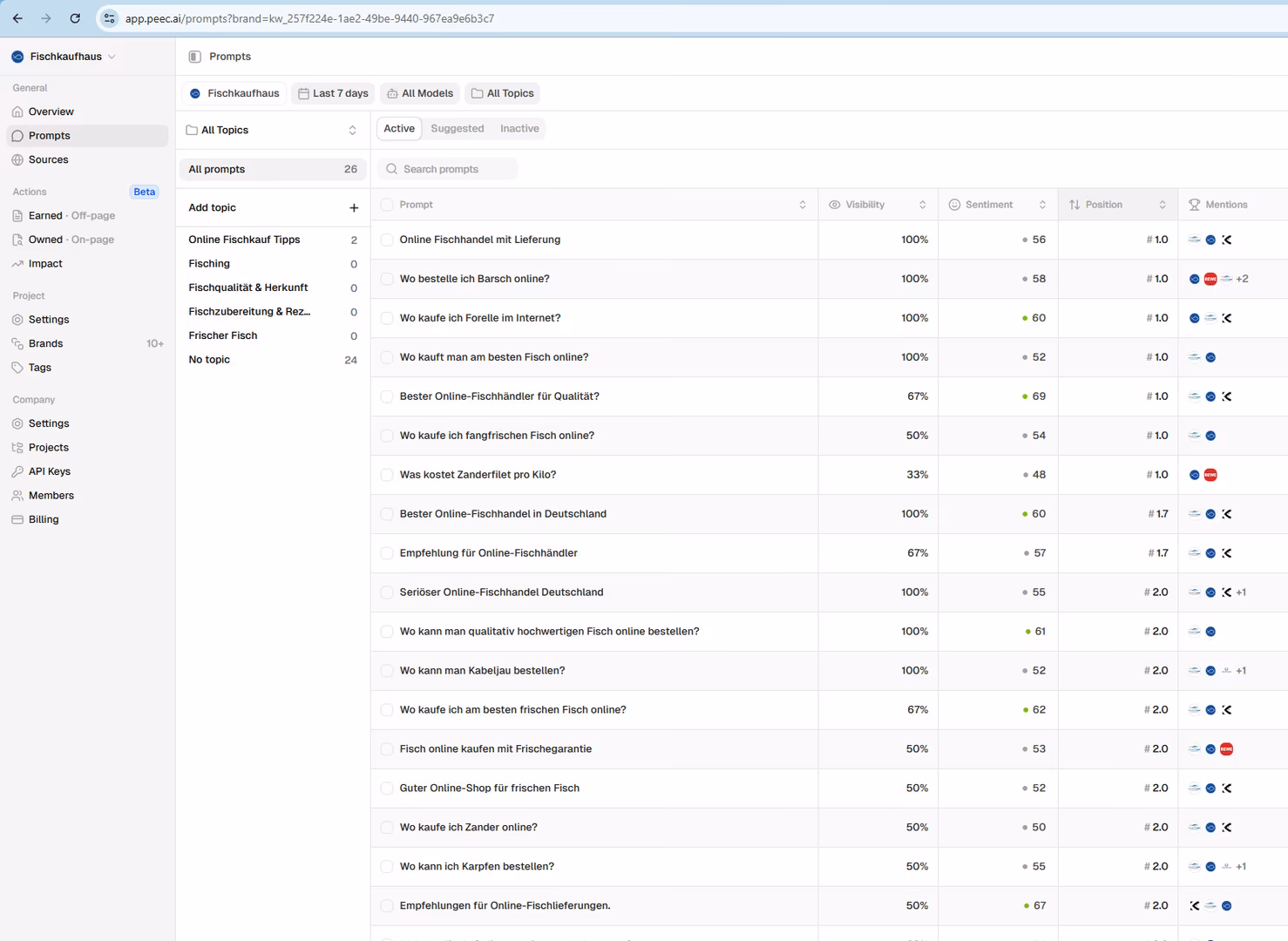Viewport: 1288px width, 941px height.
Task: Open API Keys from the sidebar
Action: (49, 471)
